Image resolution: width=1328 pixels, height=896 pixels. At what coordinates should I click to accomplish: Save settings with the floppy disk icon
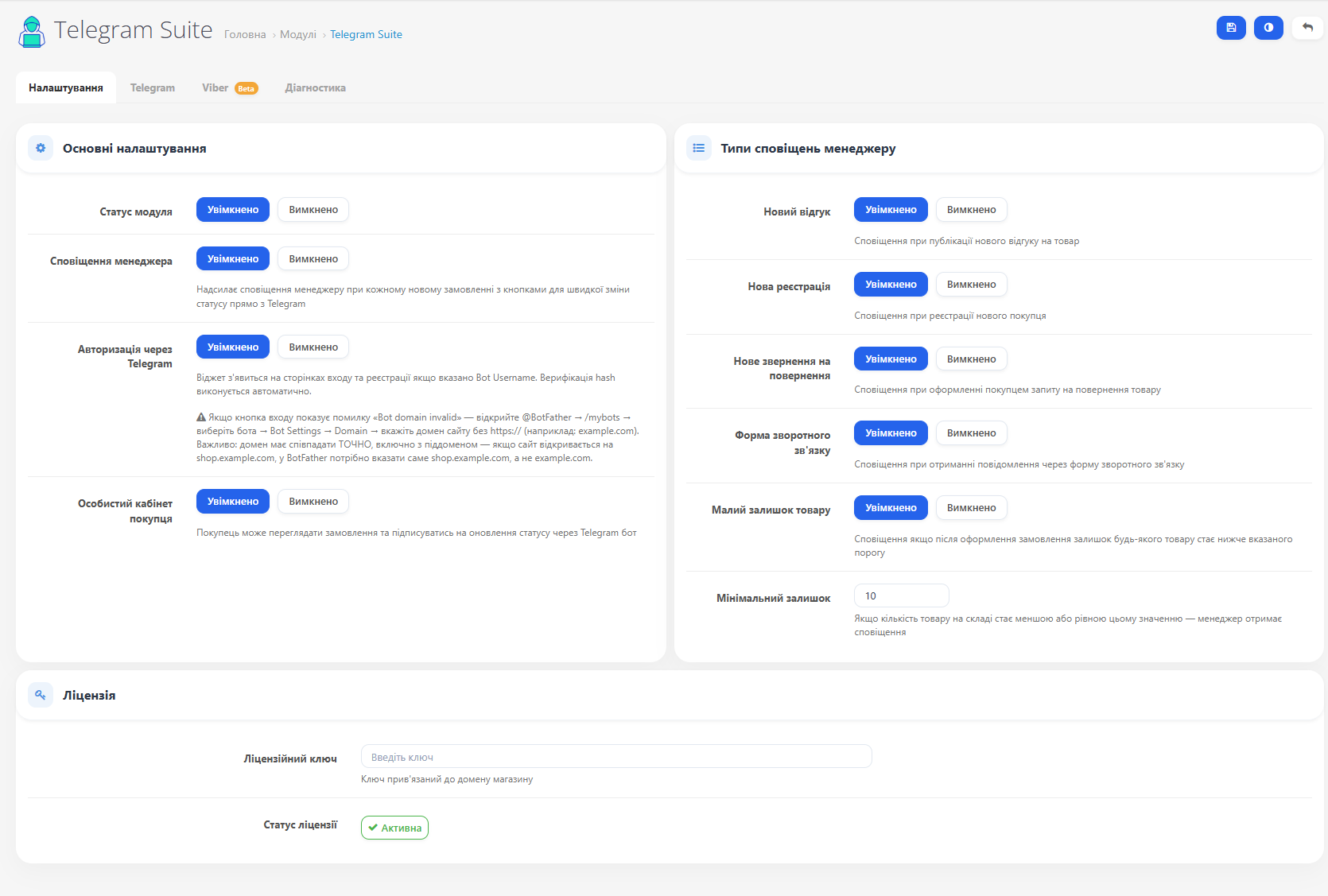[1231, 28]
